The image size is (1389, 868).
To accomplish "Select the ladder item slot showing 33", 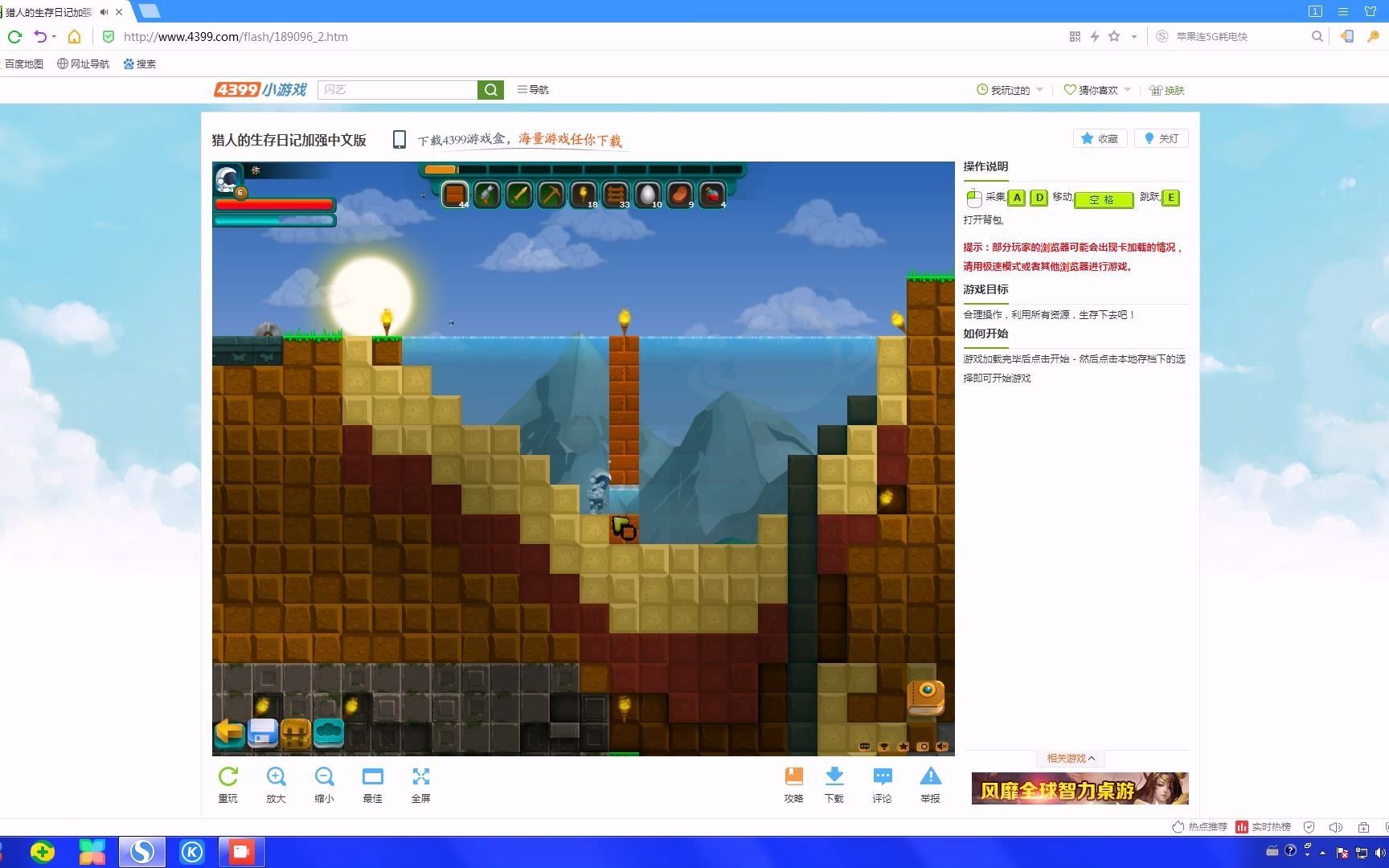I will tap(616, 194).
